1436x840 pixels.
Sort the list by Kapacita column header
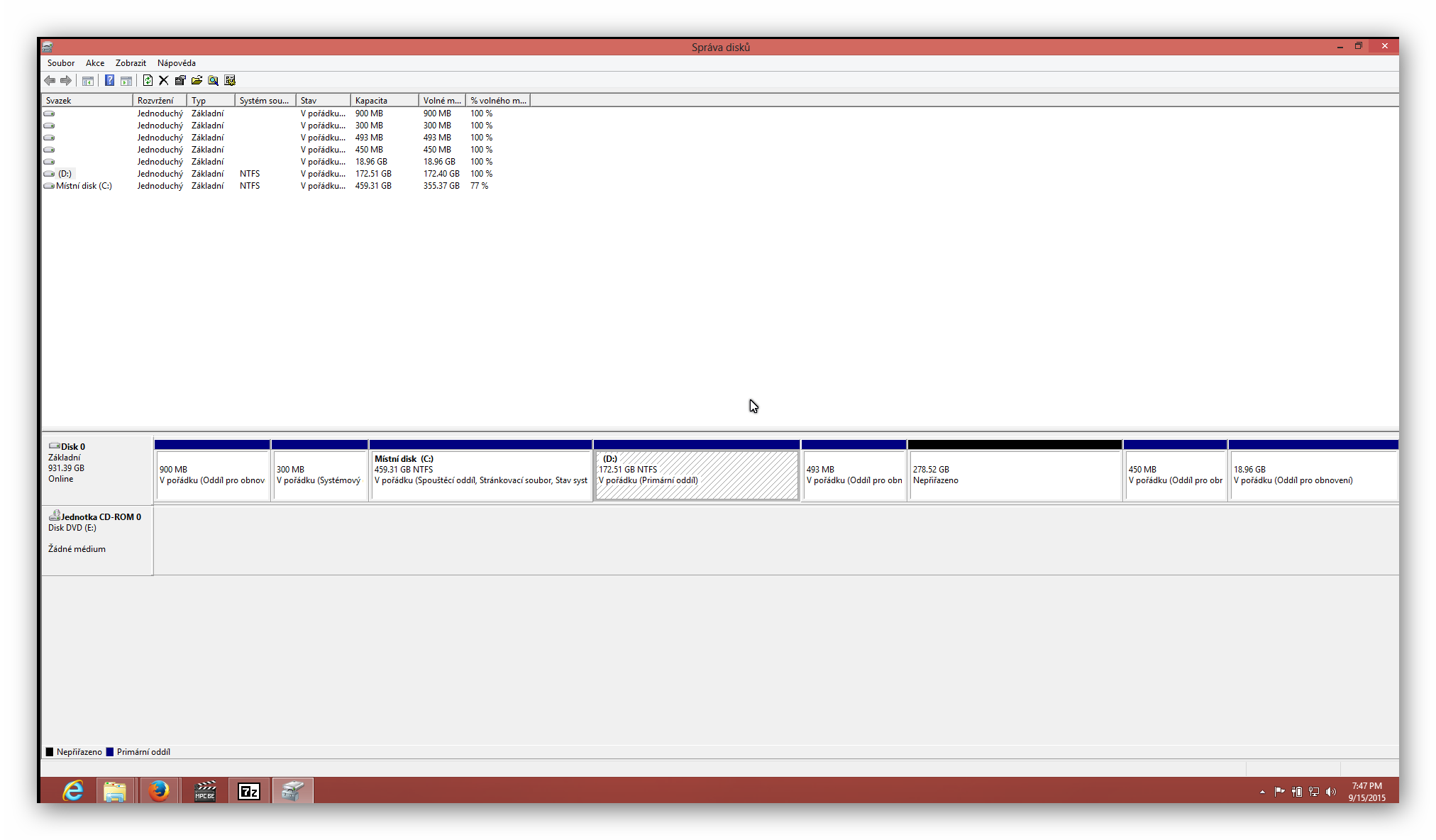[383, 101]
